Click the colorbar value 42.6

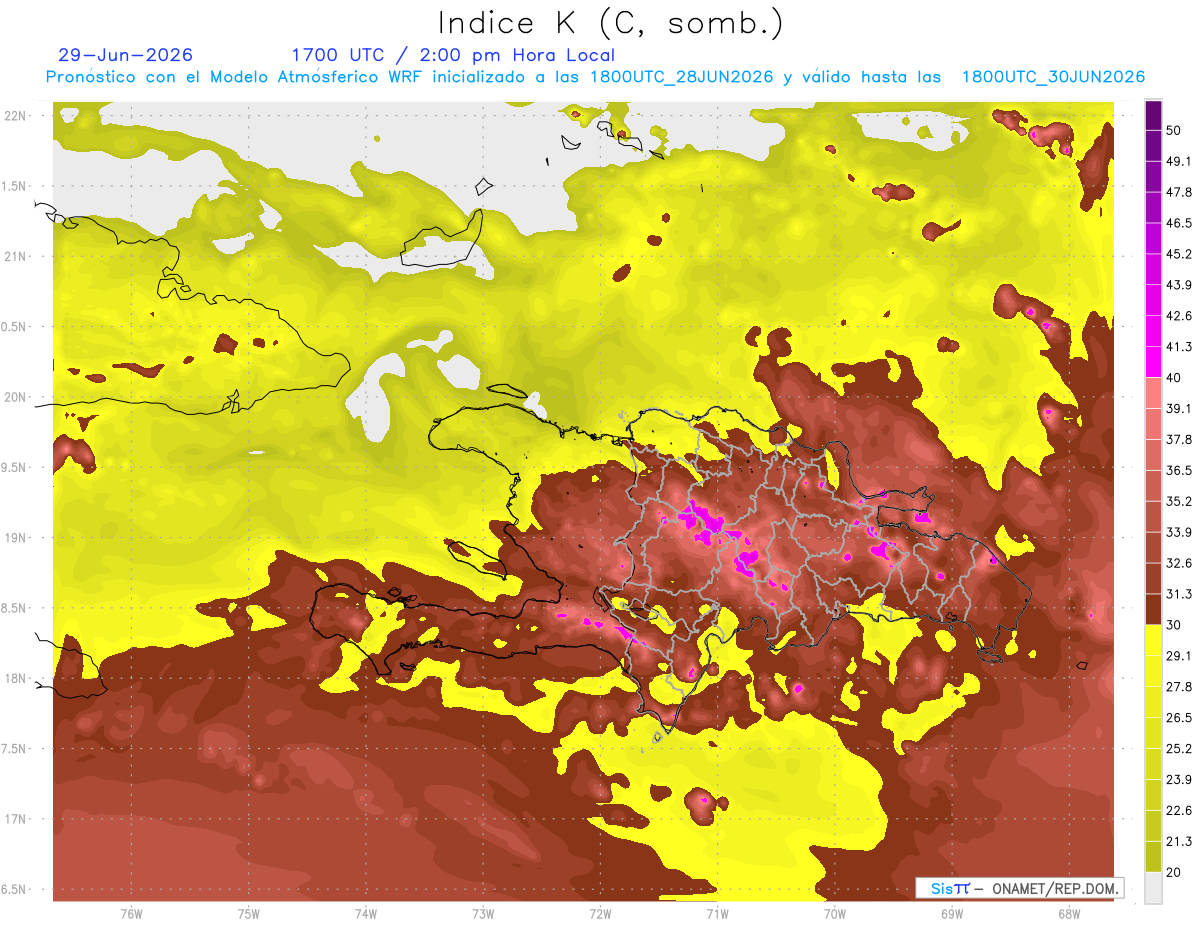[1178, 316]
